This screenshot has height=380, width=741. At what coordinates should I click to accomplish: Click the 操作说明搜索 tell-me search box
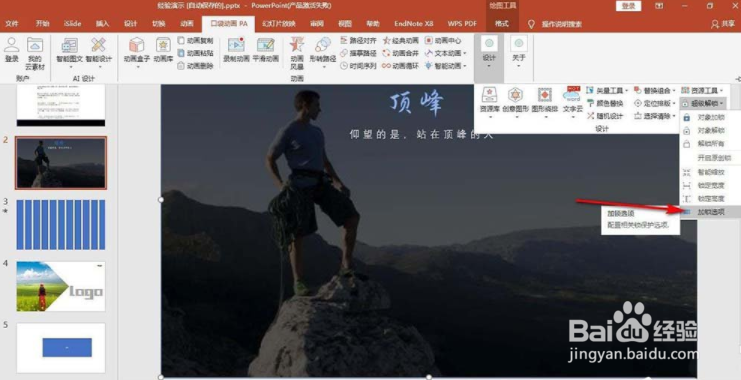coord(556,24)
